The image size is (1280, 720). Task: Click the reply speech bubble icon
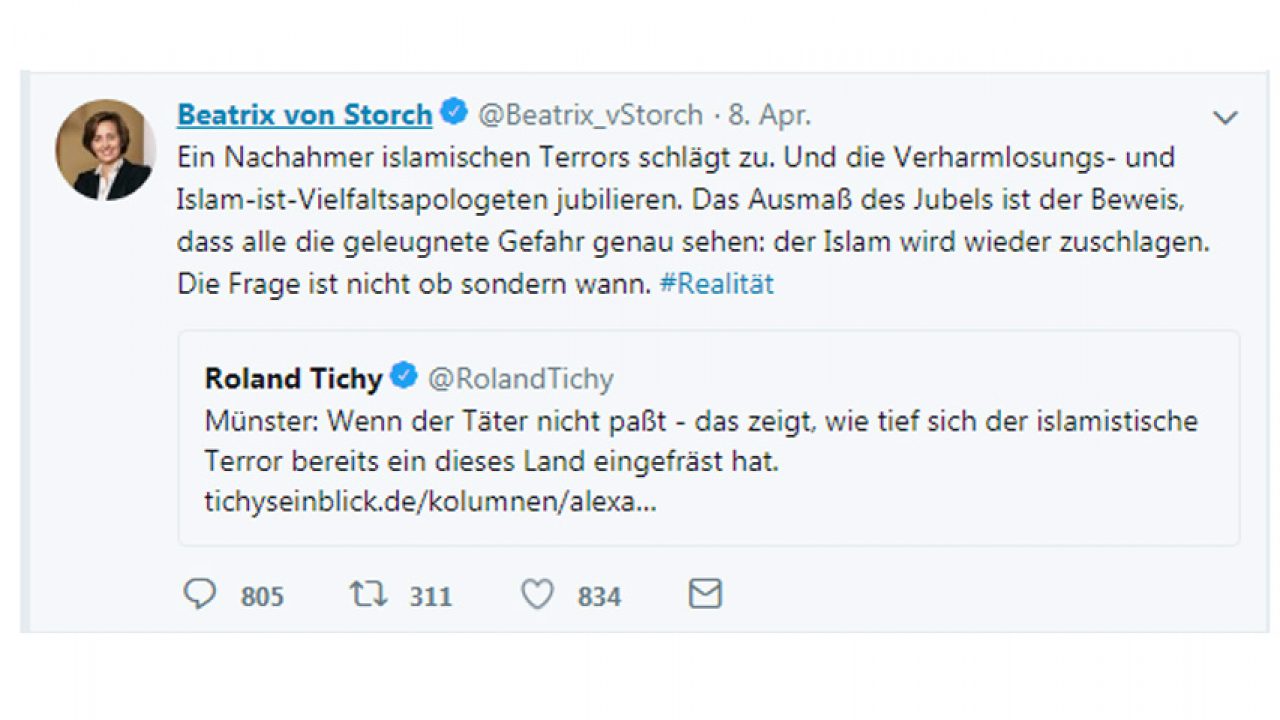(200, 595)
